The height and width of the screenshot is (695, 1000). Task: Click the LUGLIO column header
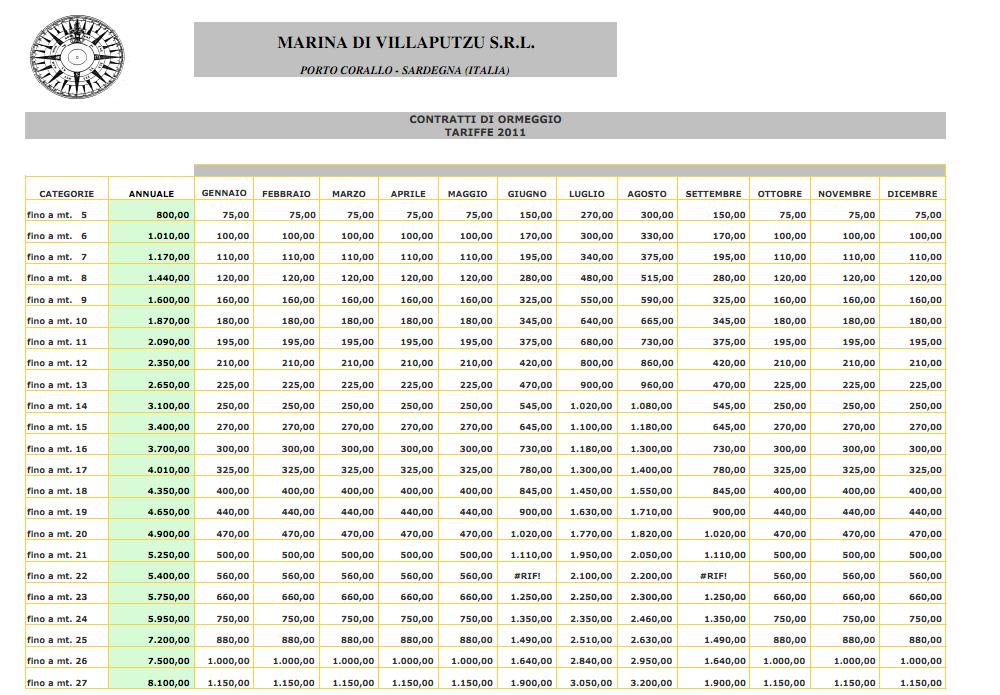click(587, 194)
